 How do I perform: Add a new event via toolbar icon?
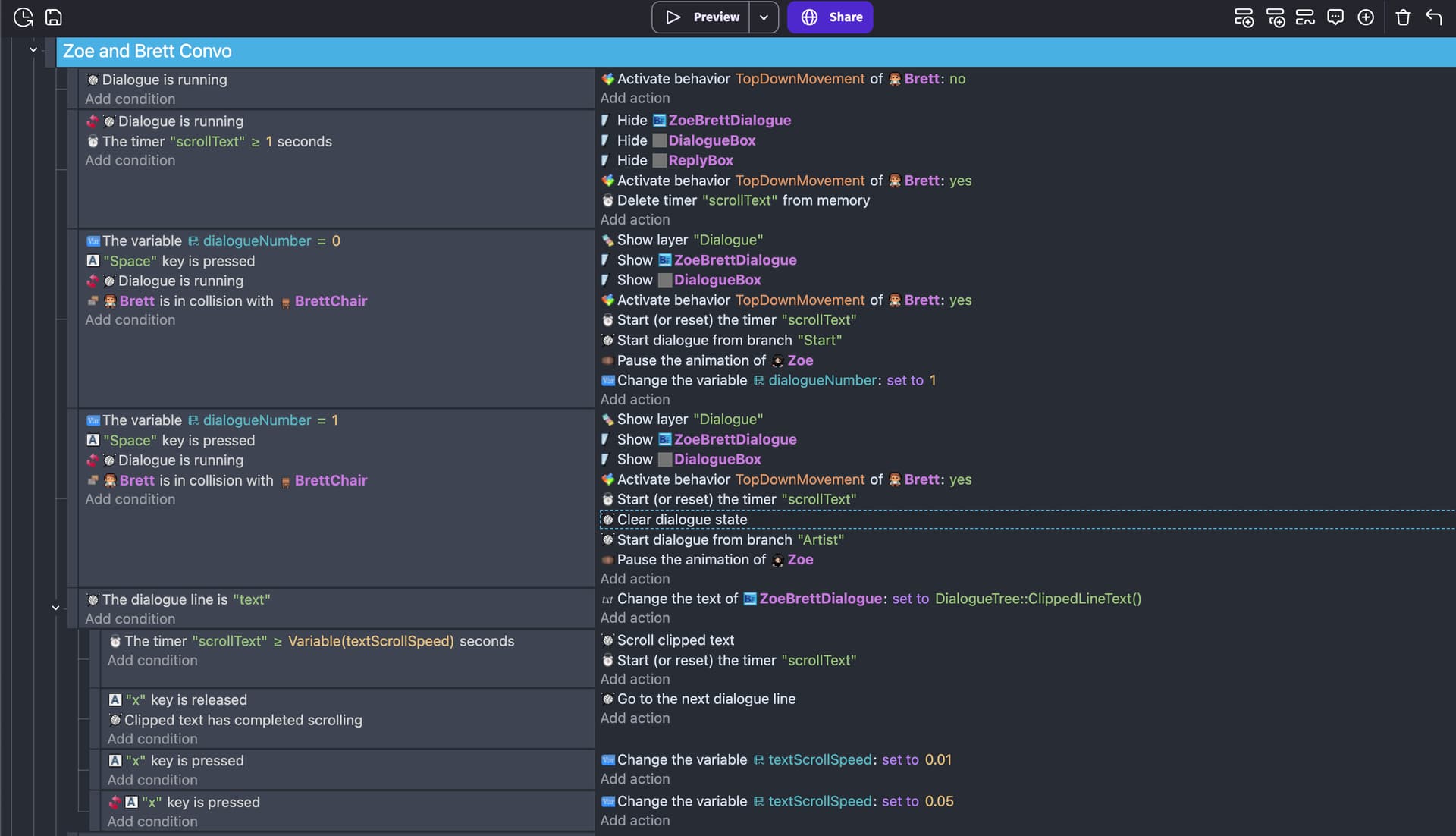click(1244, 17)
